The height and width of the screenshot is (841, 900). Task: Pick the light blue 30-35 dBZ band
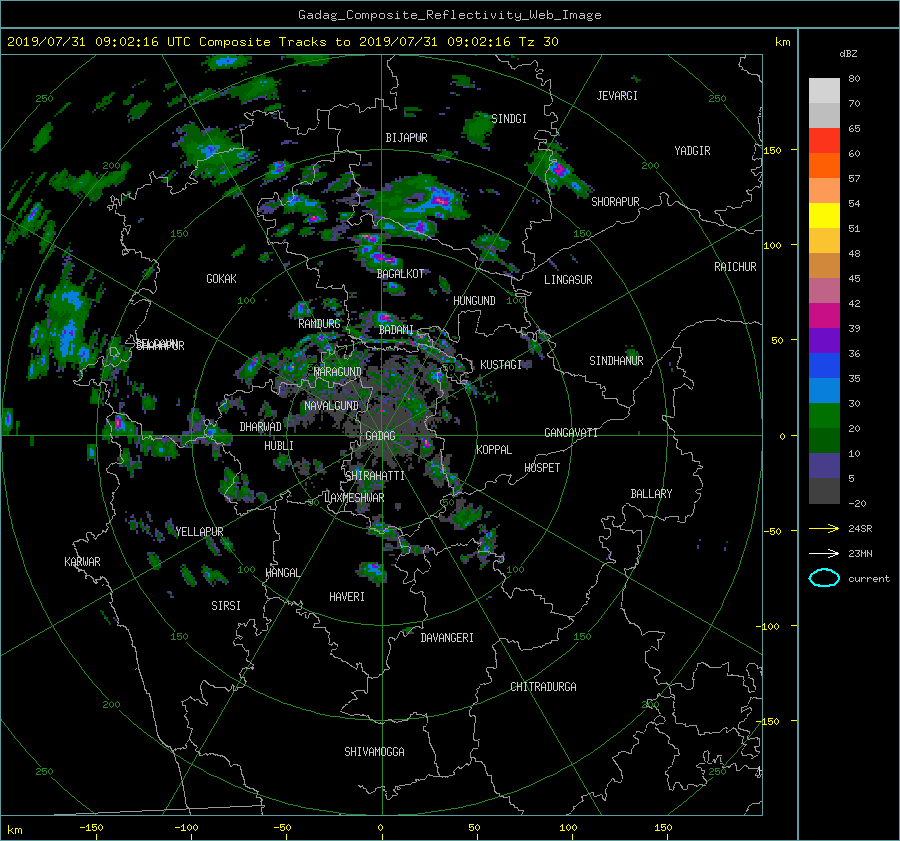click(824, 391)
